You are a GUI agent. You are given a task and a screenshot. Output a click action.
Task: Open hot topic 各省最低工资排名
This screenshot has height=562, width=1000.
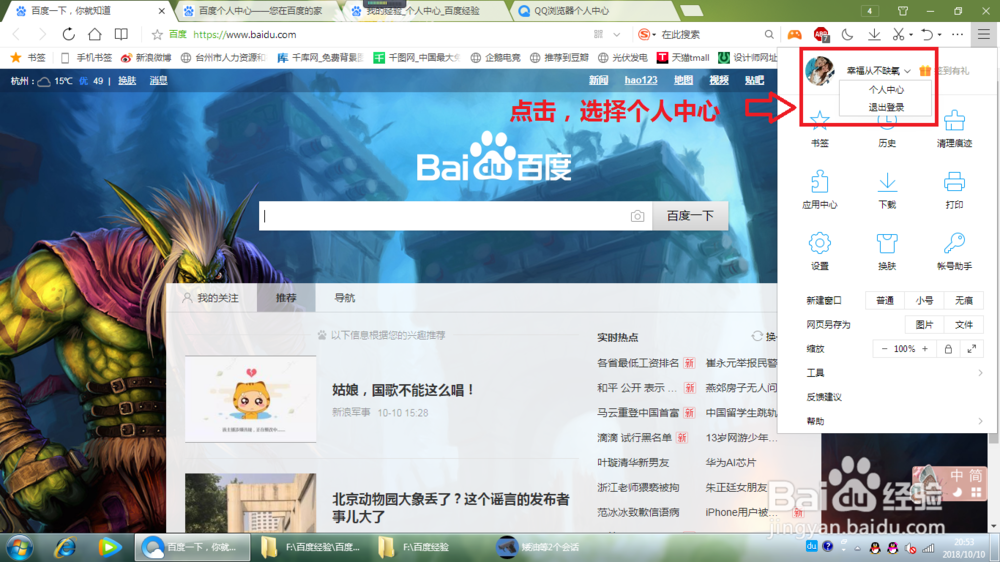(x=638, y=363)
